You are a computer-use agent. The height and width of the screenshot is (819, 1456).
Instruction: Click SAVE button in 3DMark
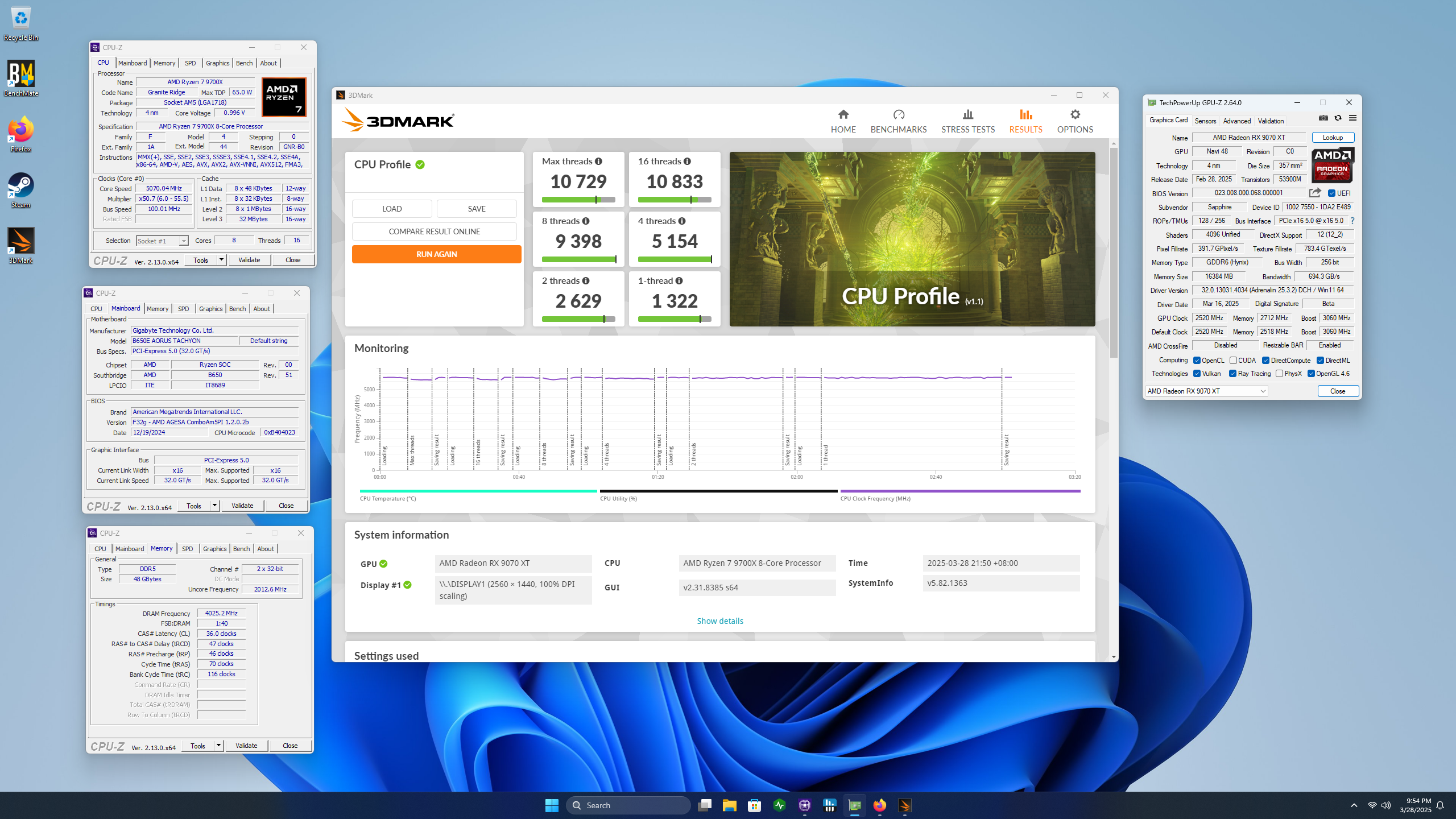click(x=477, y=209)
